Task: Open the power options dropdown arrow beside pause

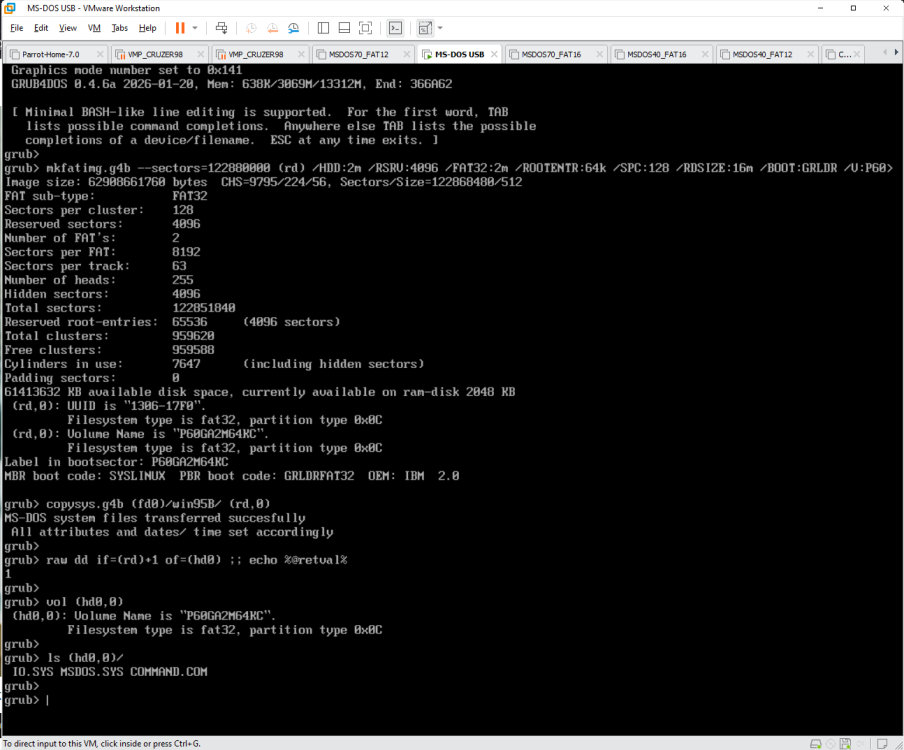Action: click(195, 28)
